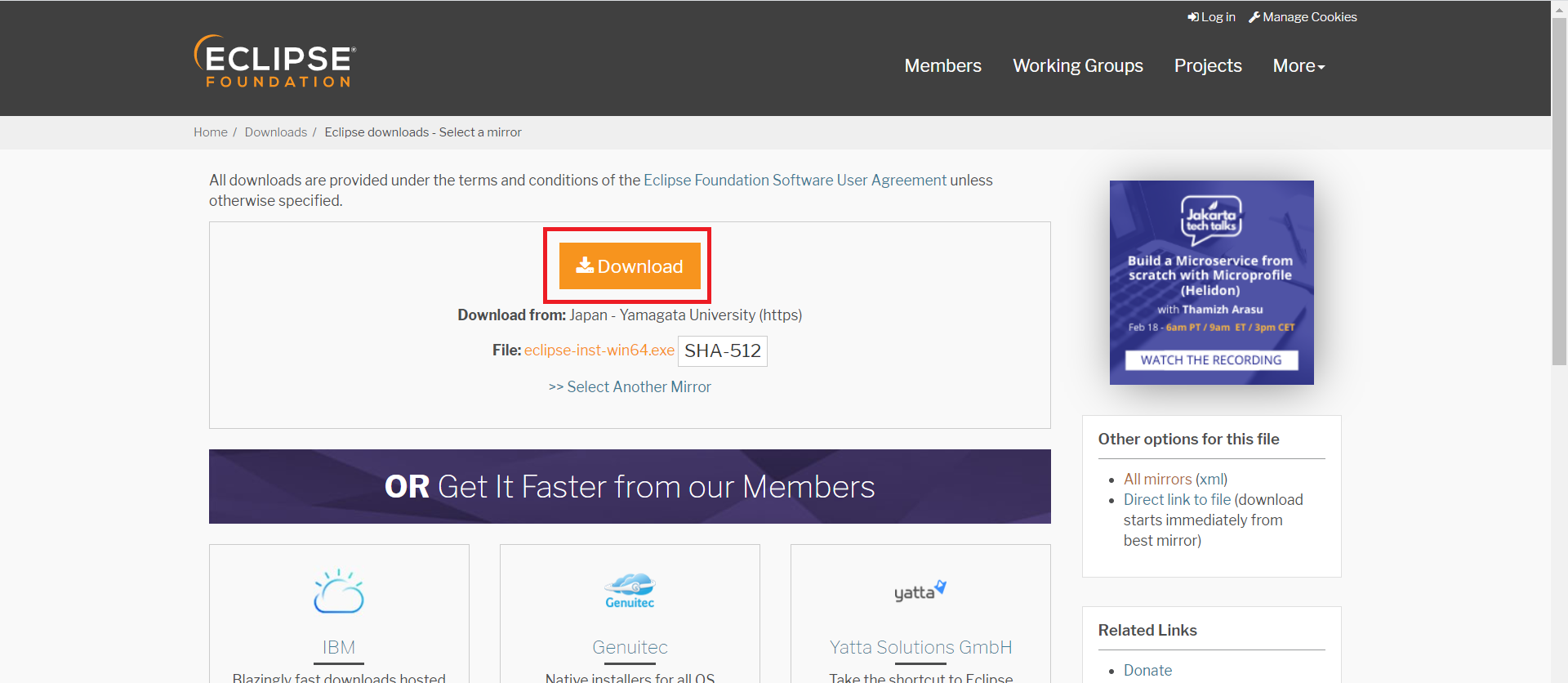Open Eclipse Foundation Software User Agreement
The image size is (1568, 683).
coord(795,180)
